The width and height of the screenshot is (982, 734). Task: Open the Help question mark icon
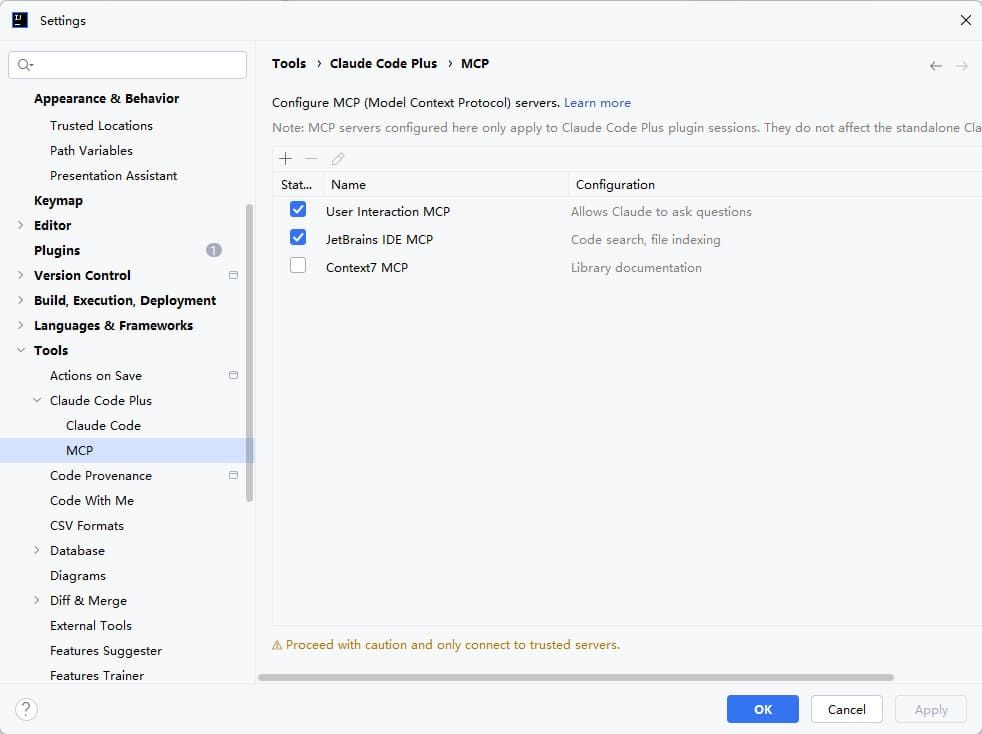pyautogui.click(x=27, y=710)
